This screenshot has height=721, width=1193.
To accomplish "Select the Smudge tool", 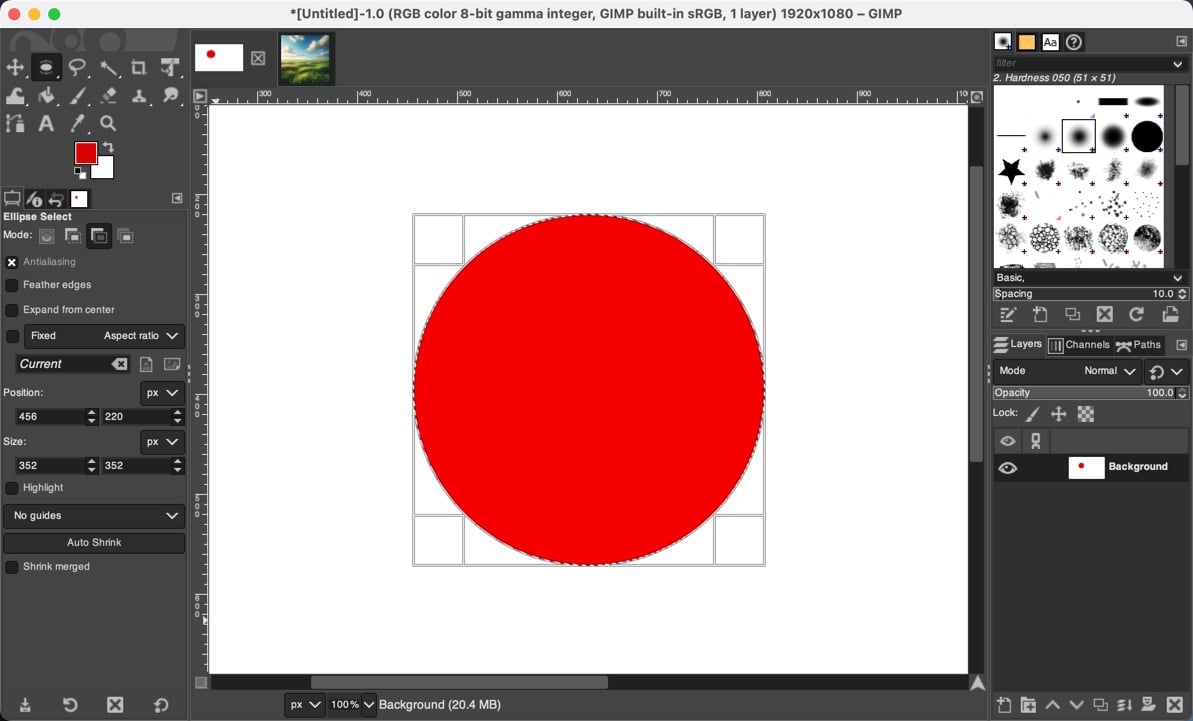I will (x=170, y=95).
